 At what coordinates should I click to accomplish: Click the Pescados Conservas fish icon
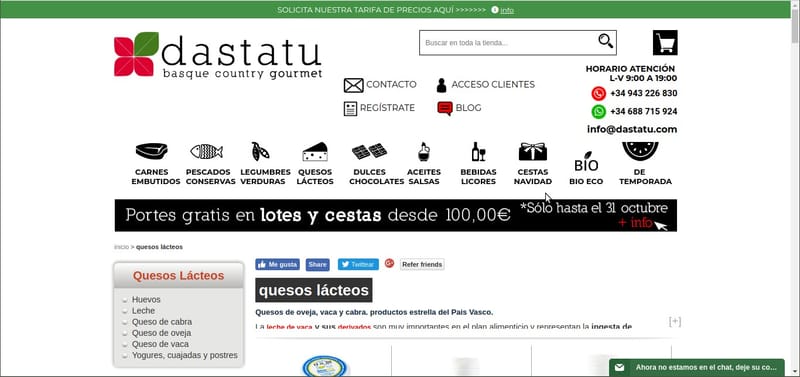coord(206,151)
